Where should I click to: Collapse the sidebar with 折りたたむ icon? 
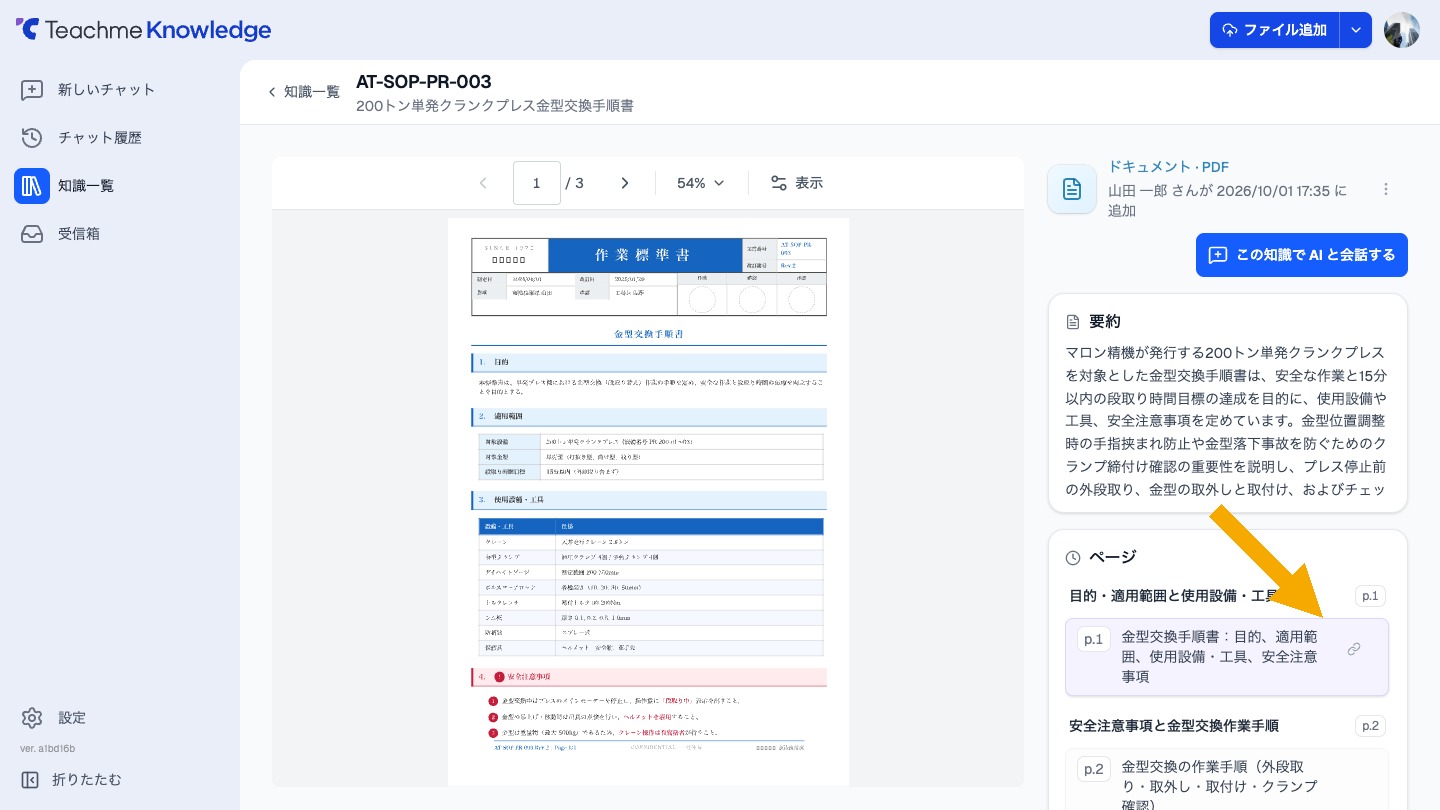(x=30, y=780)
